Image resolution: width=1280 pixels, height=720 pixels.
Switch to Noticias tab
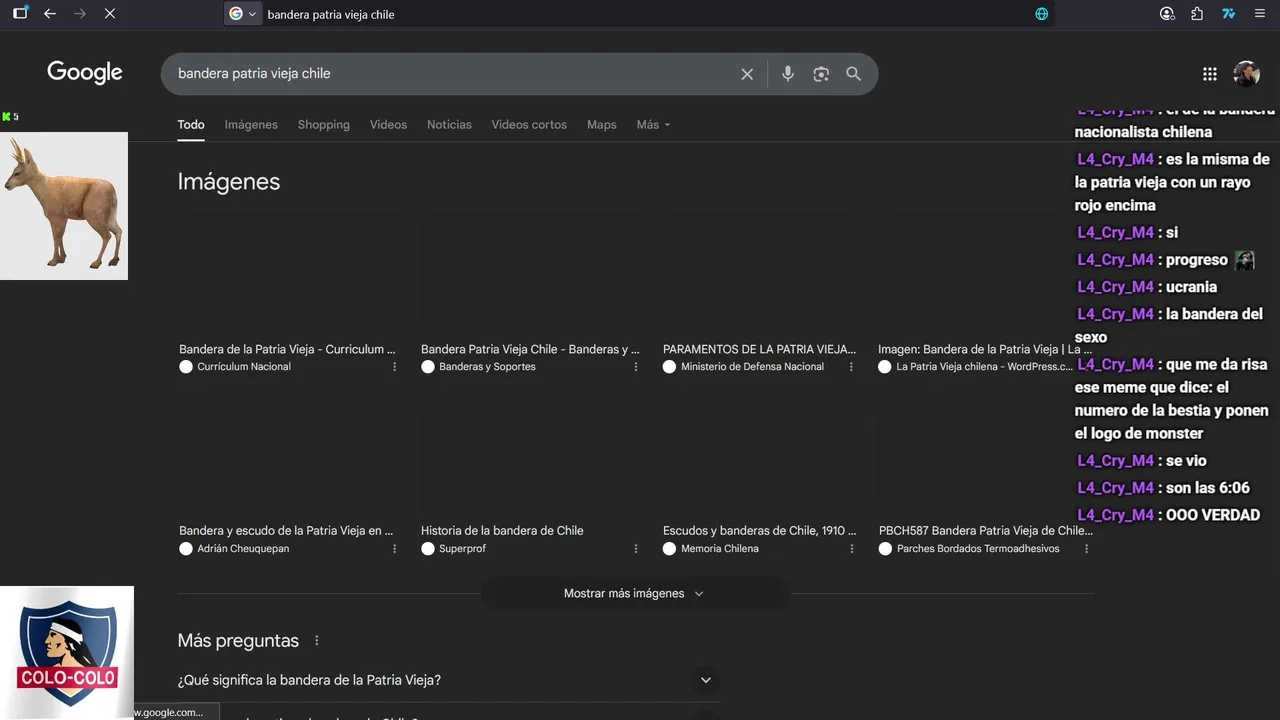(449, 125)
